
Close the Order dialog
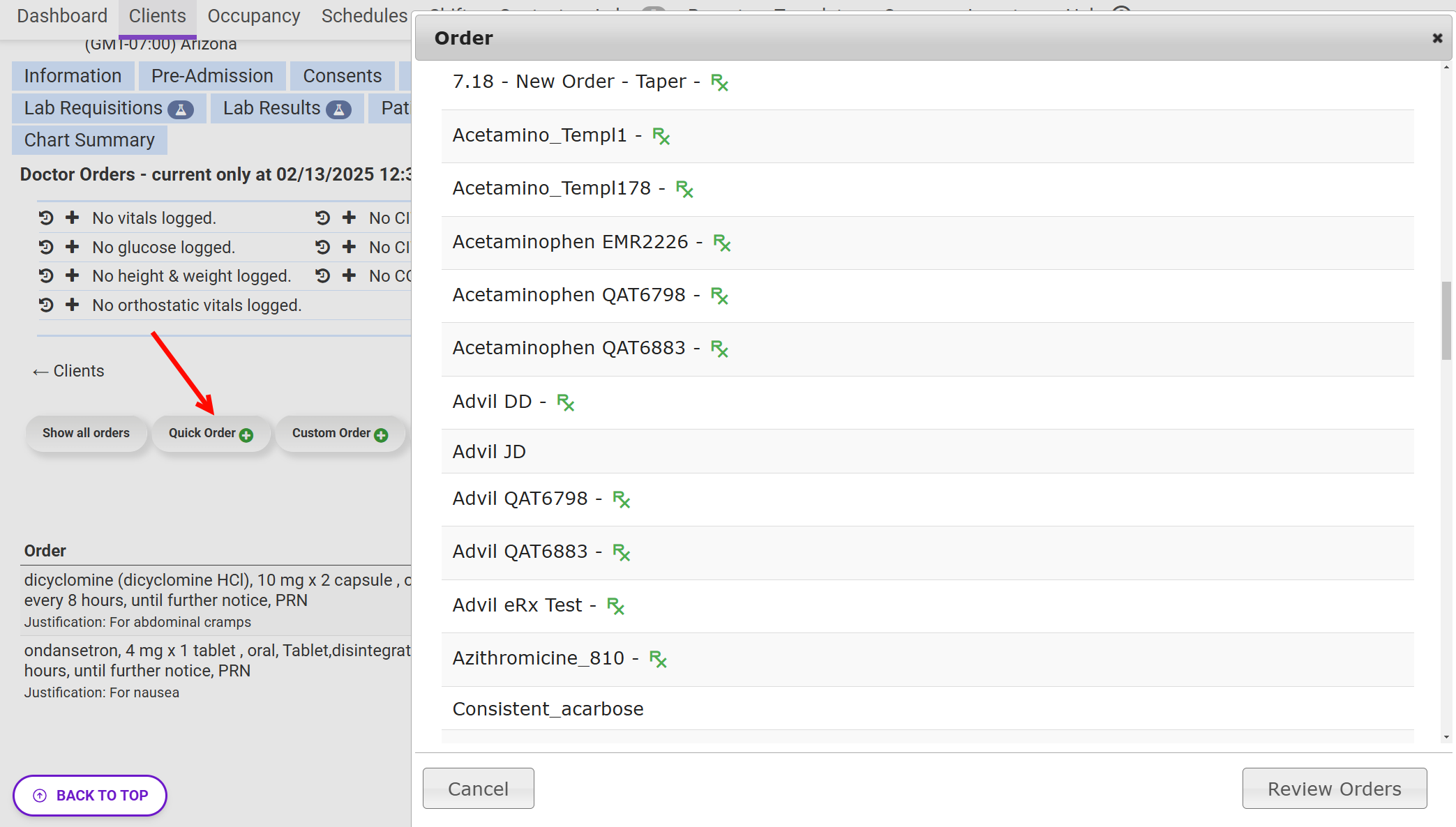click(1437, 38)
